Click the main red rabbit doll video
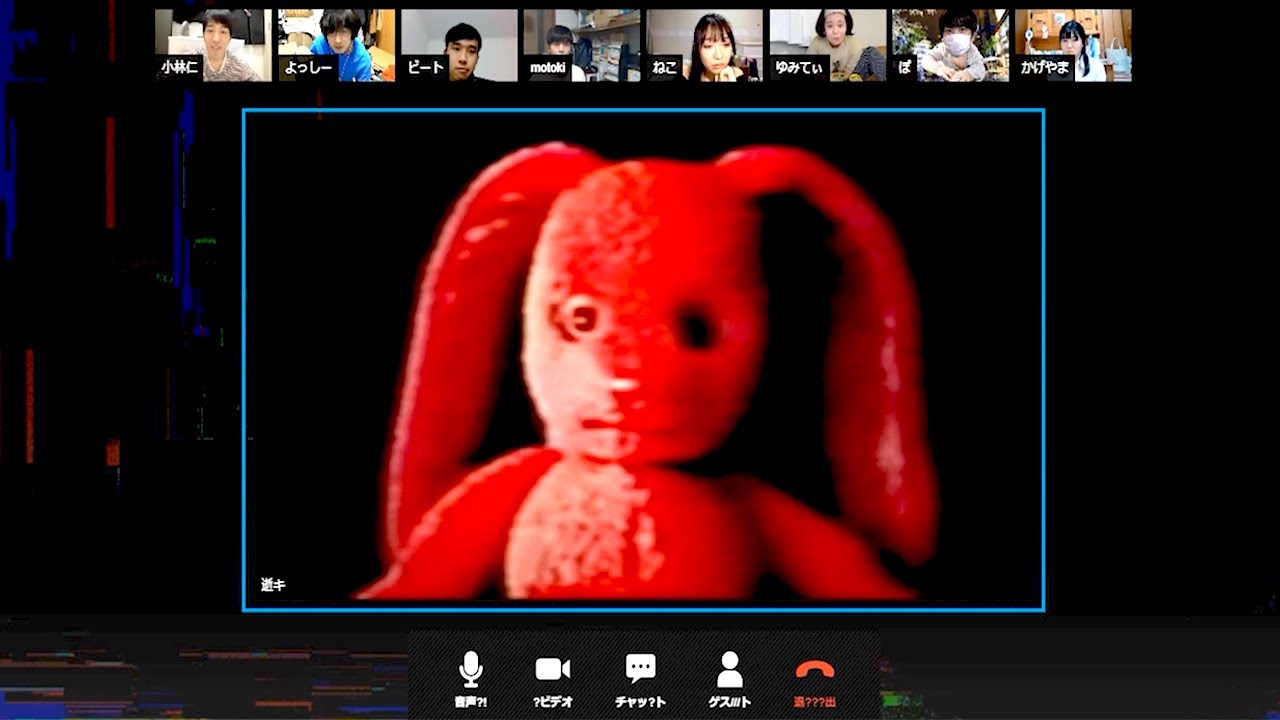This screenshot has height=720, width=1280. point(643,360)
